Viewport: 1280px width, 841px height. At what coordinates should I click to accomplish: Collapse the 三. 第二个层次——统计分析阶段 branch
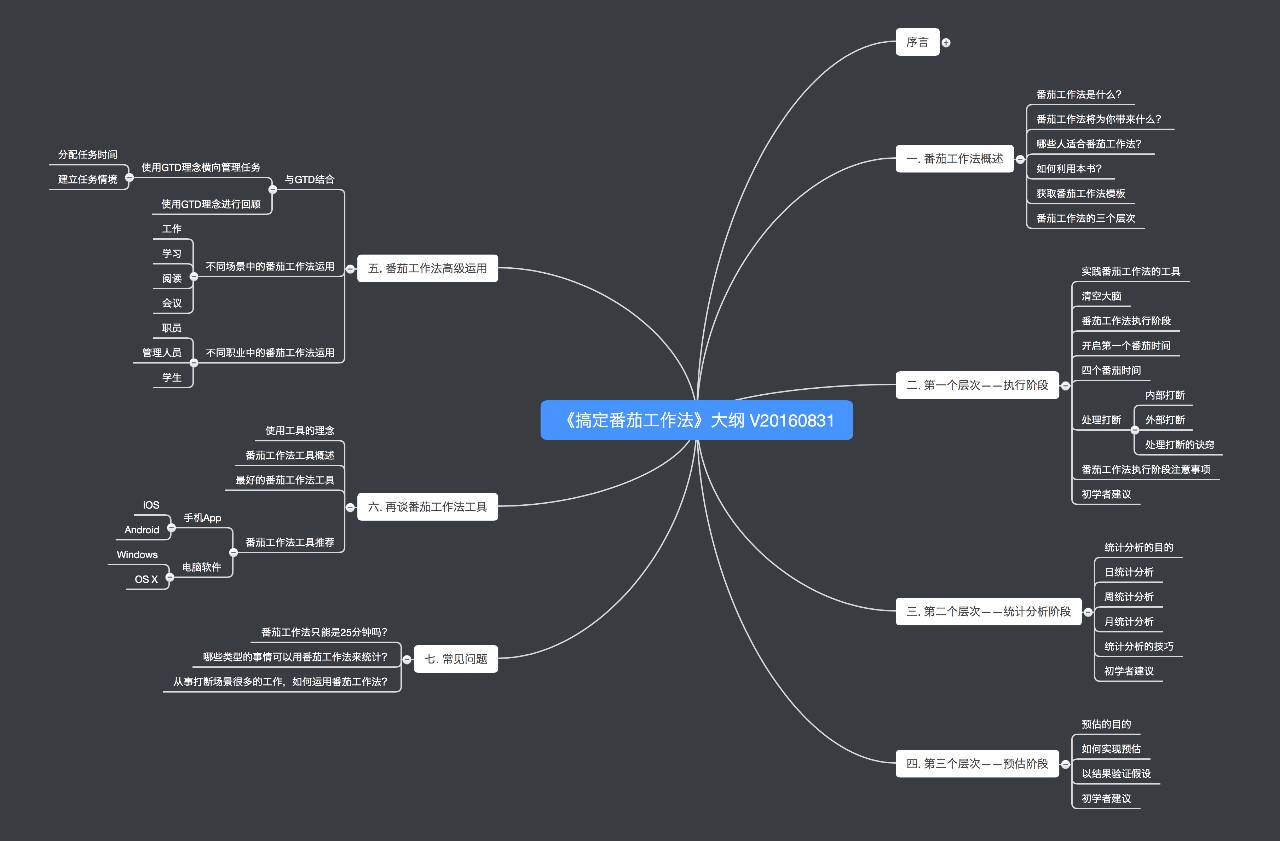(x=1087, y=612)
